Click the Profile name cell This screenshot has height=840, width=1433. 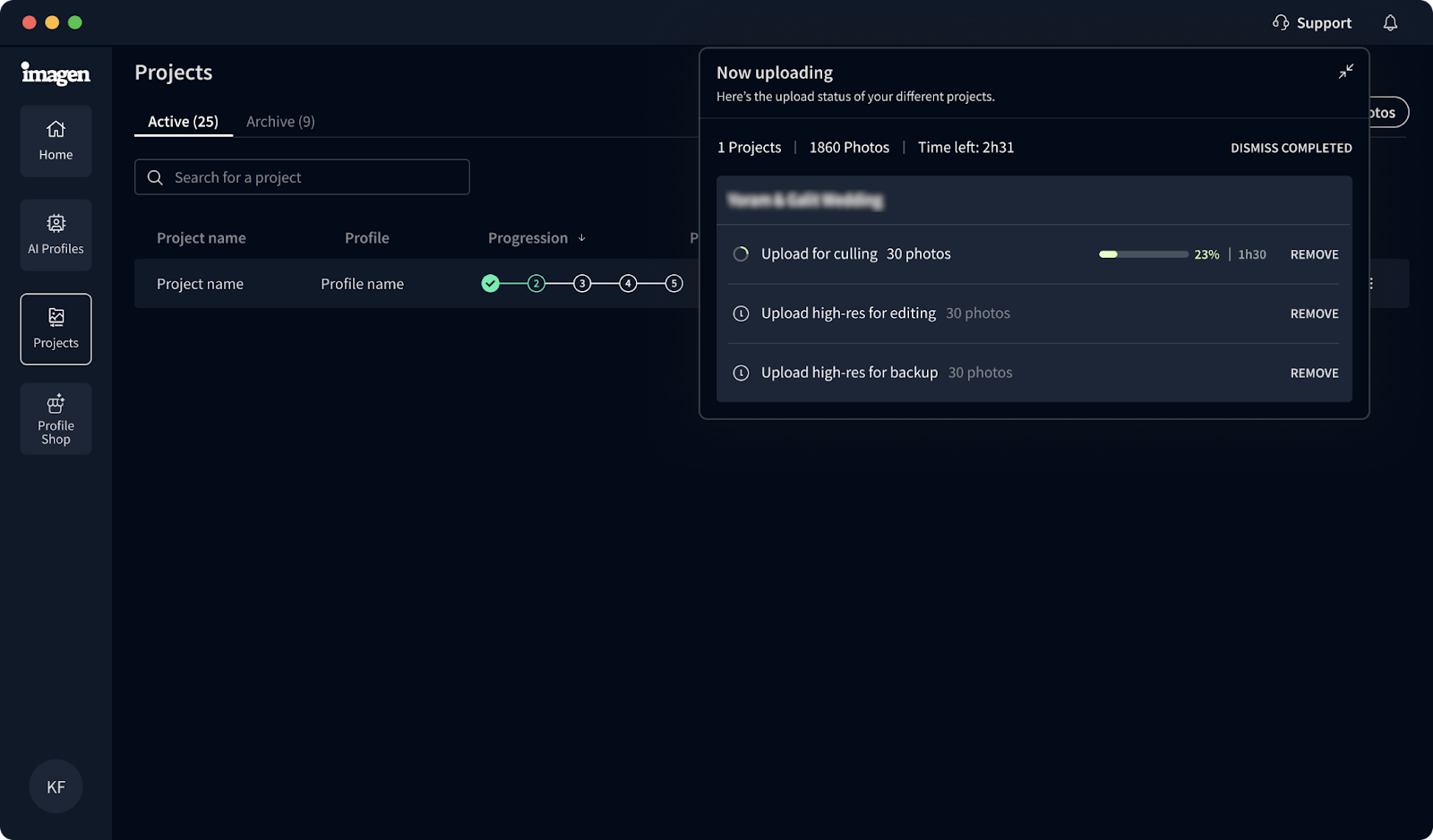pos(362,283)
